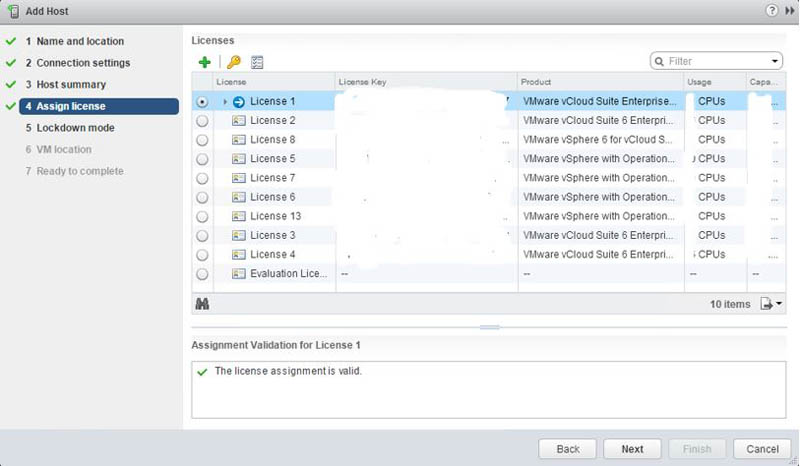Screen dimensions: 800x466
Task: Sort by the Product column header
Action: (x=601, y=82)
